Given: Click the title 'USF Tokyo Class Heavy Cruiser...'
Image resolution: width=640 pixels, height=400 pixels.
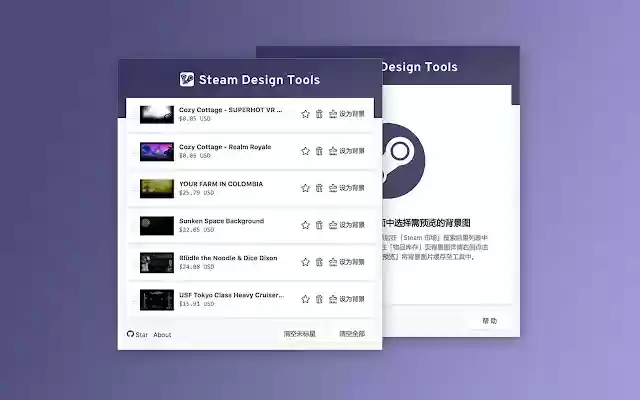Looking at the screenshot, I should 231,295.
